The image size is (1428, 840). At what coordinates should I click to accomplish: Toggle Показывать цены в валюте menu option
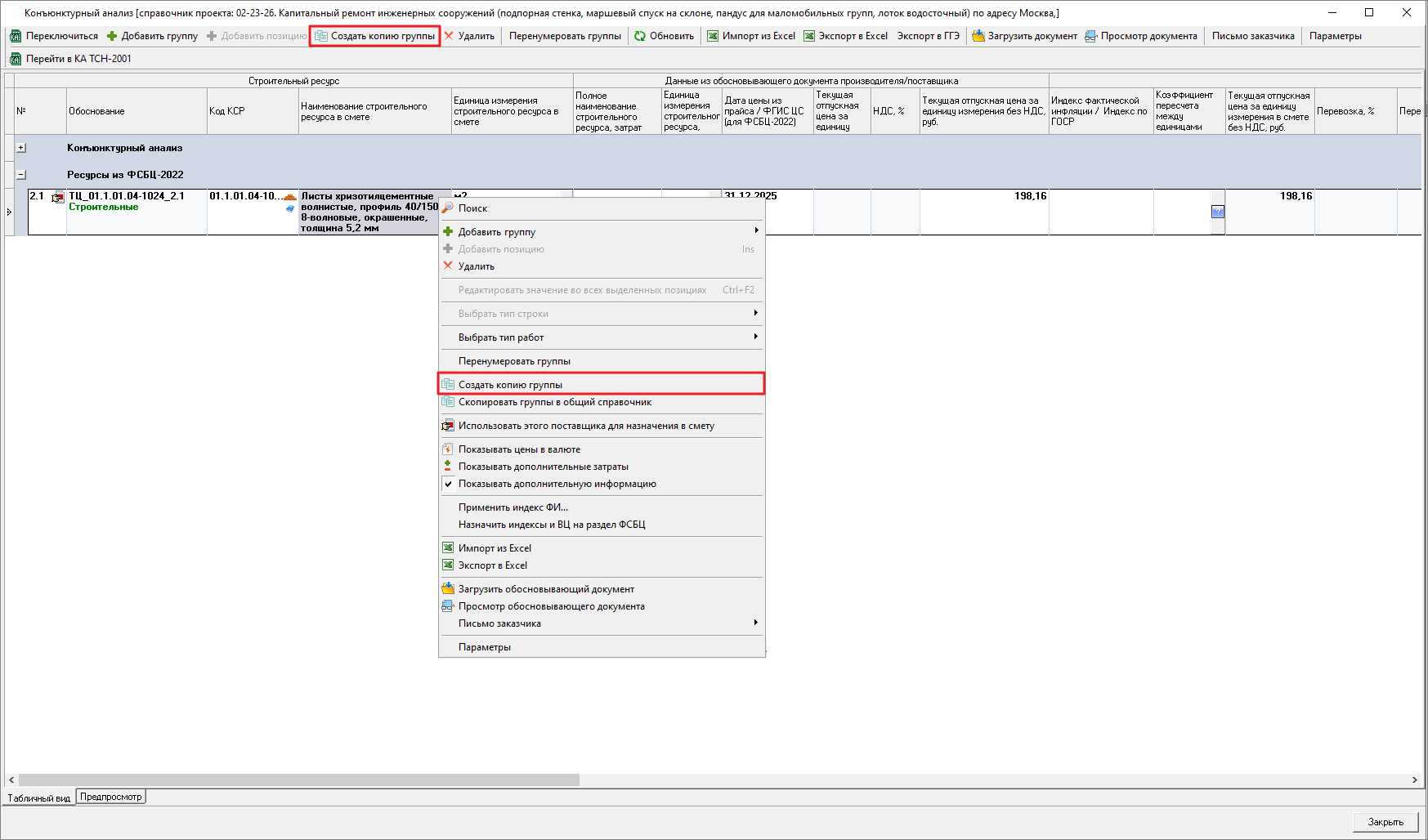(519, 449)
